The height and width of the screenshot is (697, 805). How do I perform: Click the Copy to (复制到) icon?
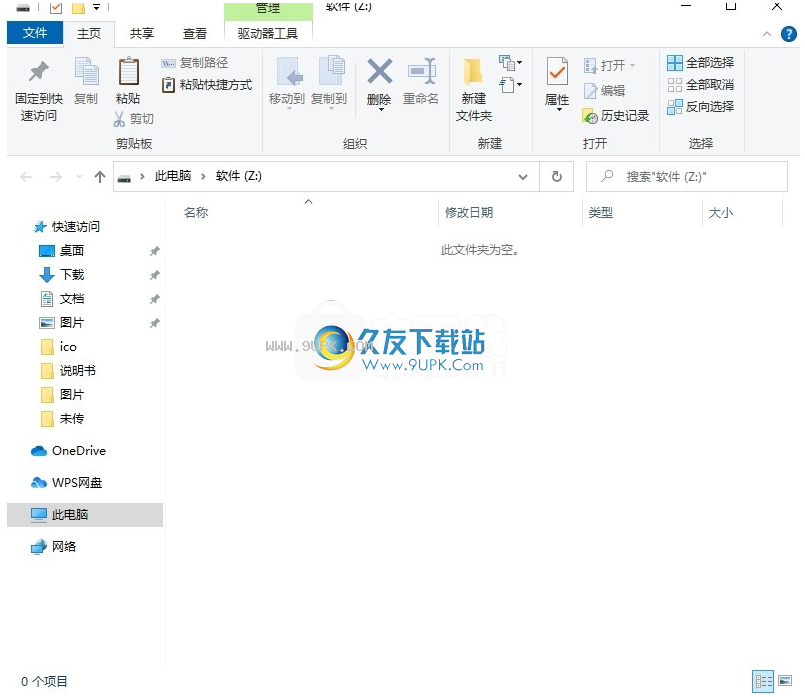coord(331,70)
